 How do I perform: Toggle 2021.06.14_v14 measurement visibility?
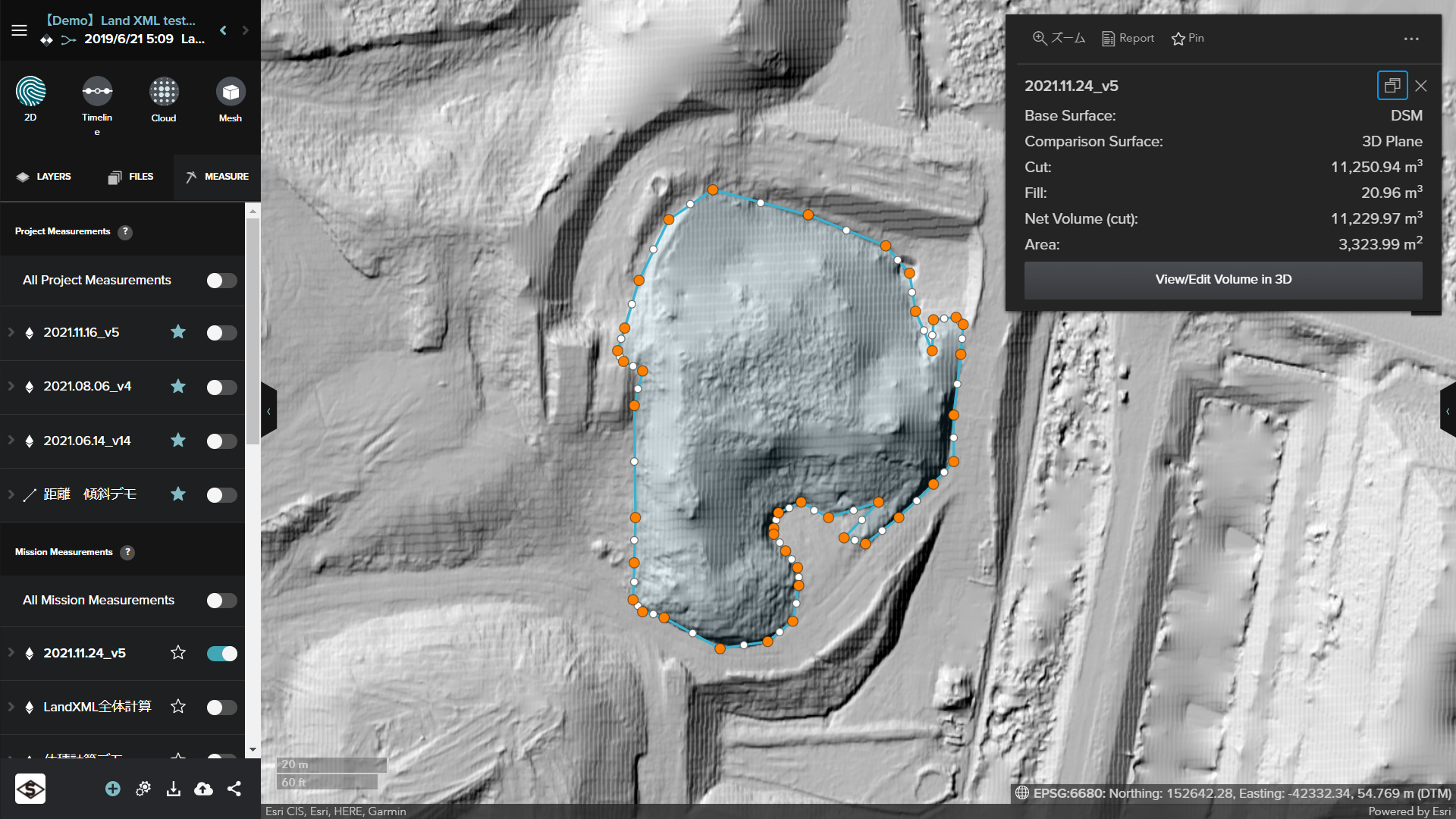[221, 441]
